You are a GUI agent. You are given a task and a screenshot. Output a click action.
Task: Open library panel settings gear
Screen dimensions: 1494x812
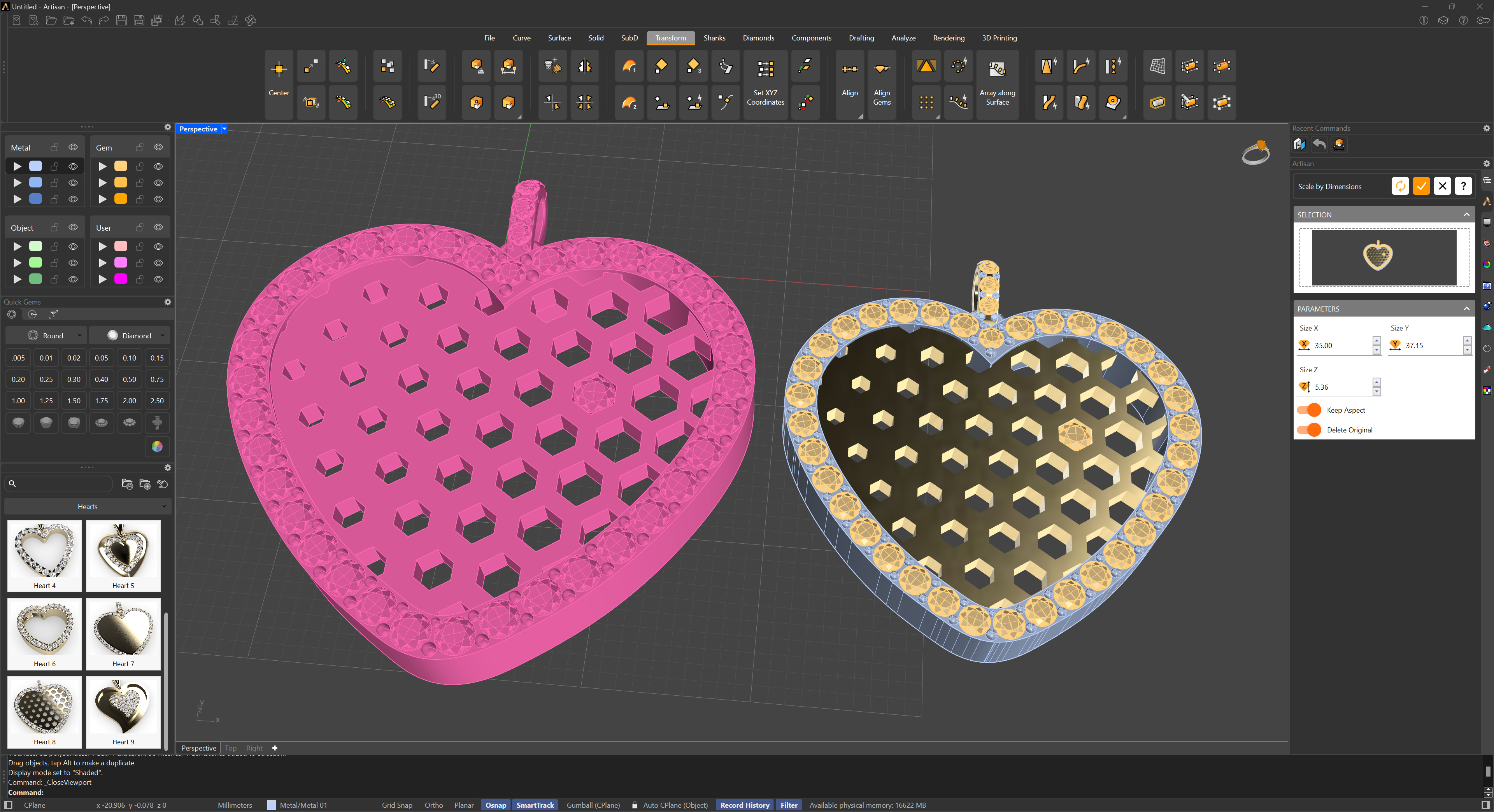click(x=168, y=468)
